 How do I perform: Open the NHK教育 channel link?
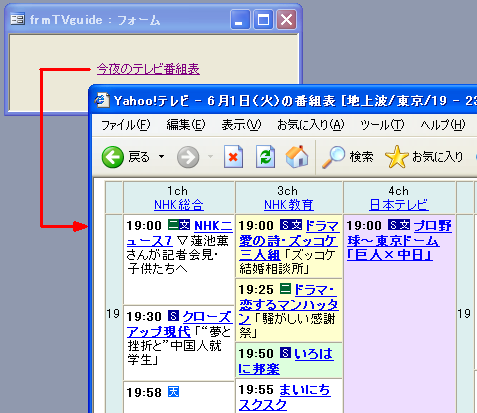pos(289,205)
